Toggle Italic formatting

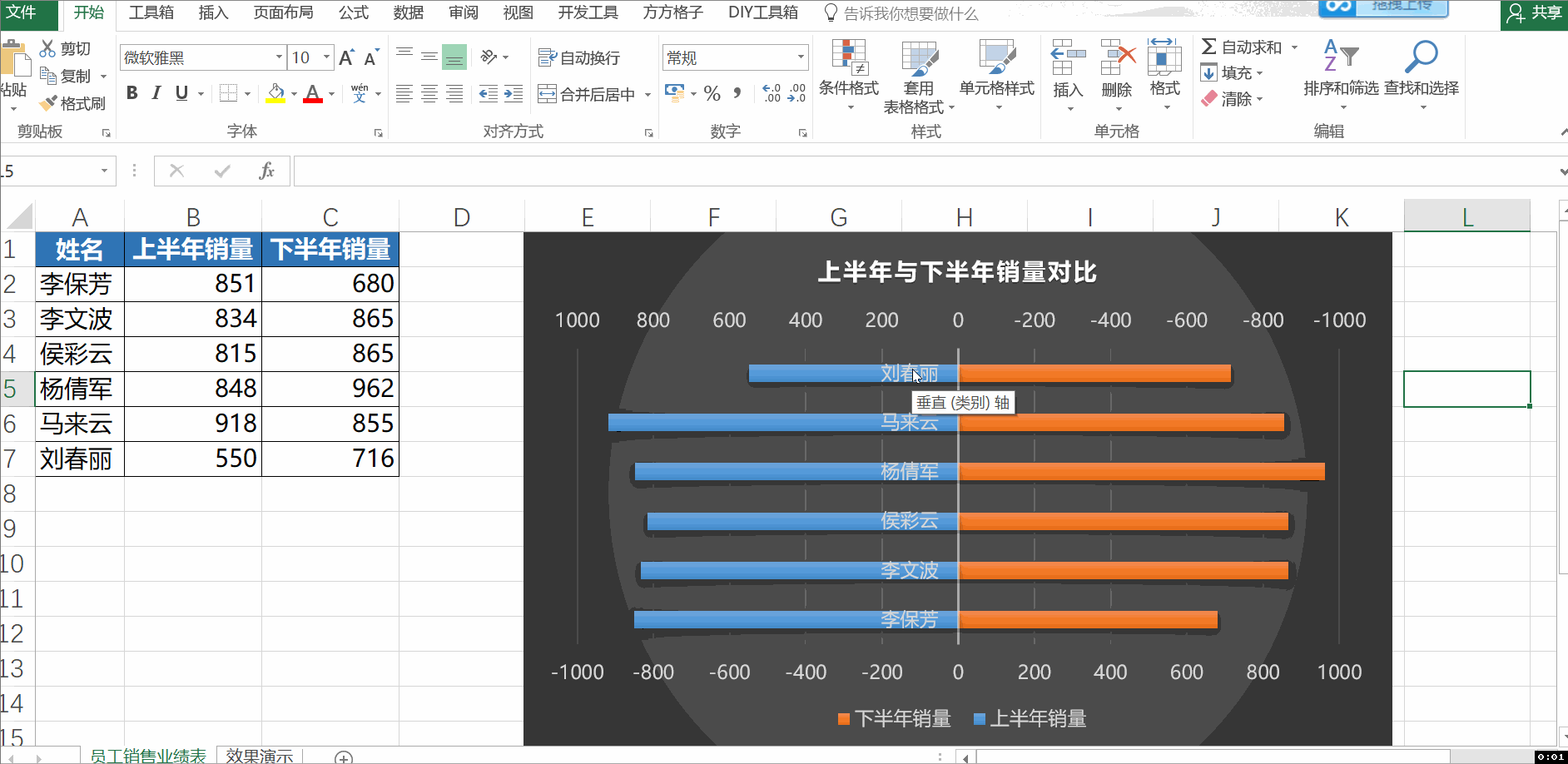tap(156, 93)
